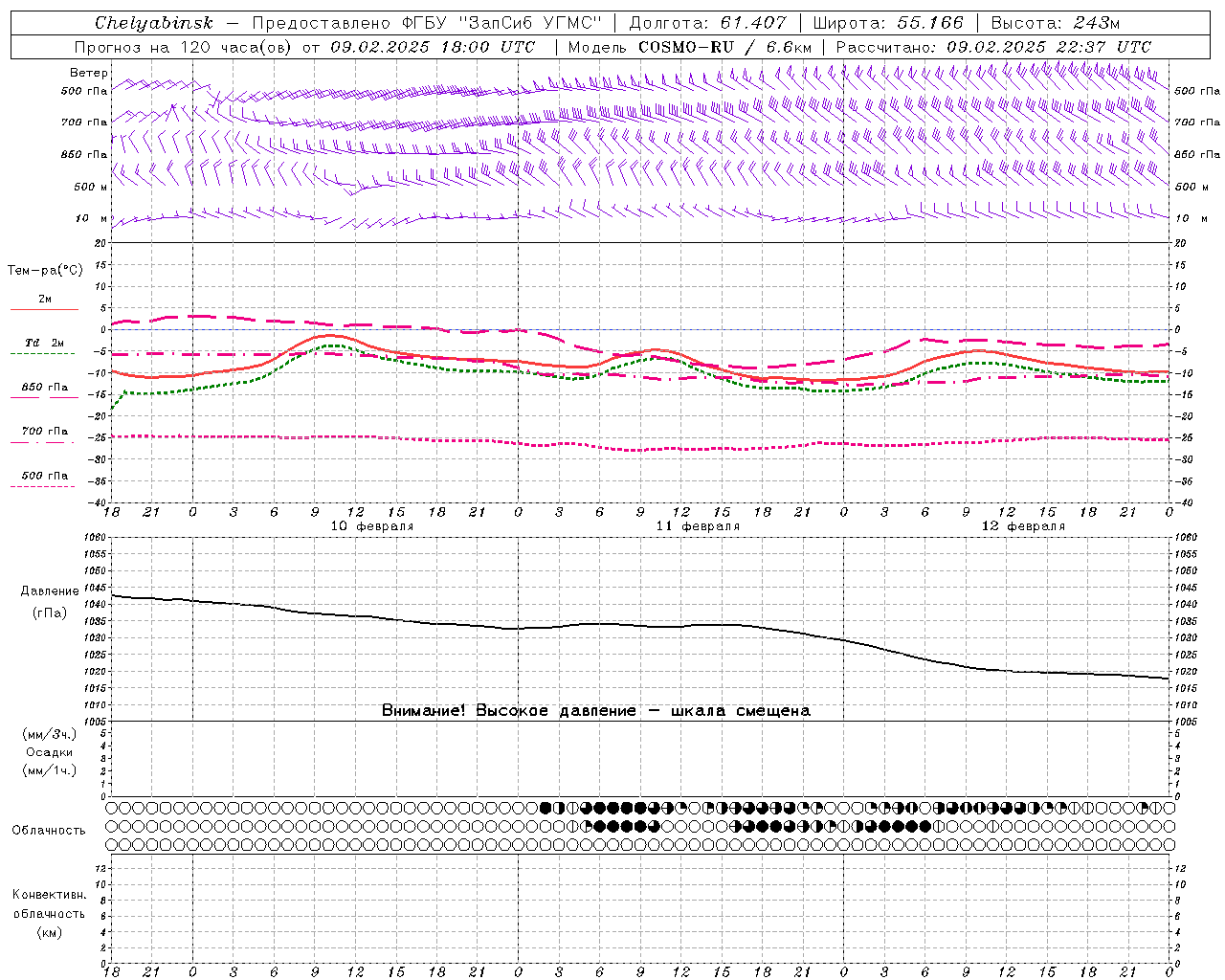The height and width of the screenshot is (980, 1225).
Task: Click the Chelyabinsk station title
Action: [153, 23]
